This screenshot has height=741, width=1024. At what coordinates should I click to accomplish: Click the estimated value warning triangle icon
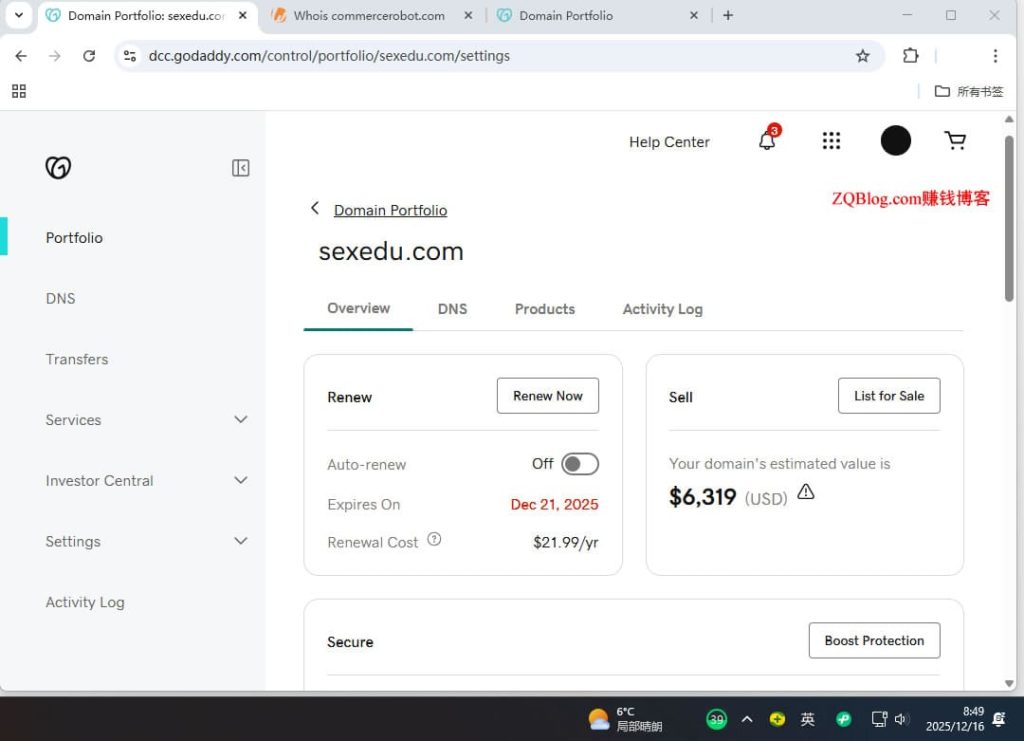click(805, 492)
